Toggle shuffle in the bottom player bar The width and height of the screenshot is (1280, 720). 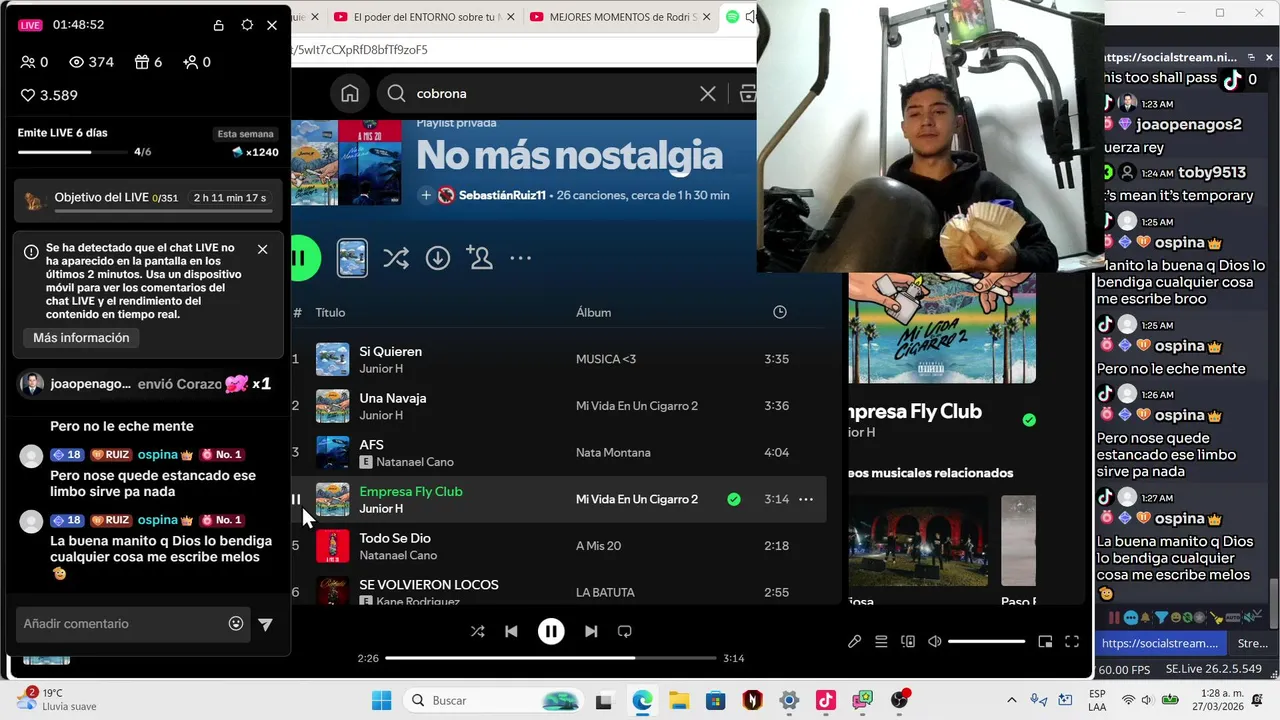(x=477, y=631)
